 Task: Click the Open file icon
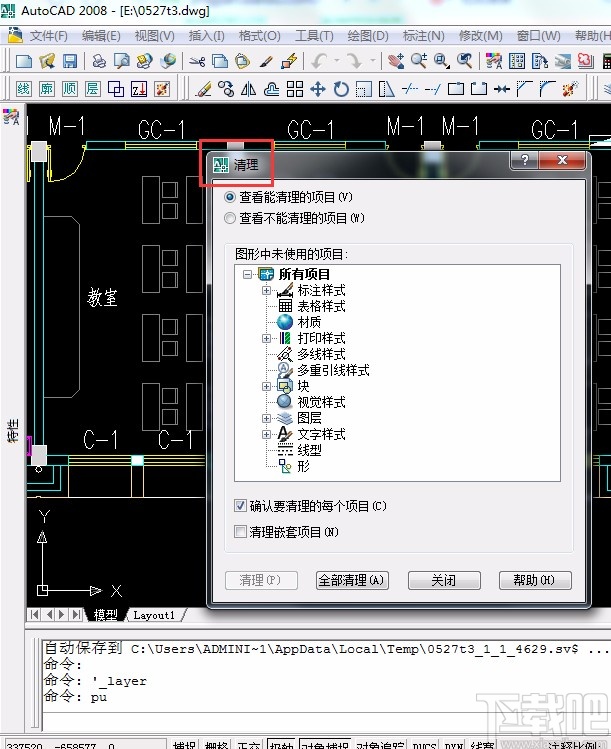tap(47, 61)
